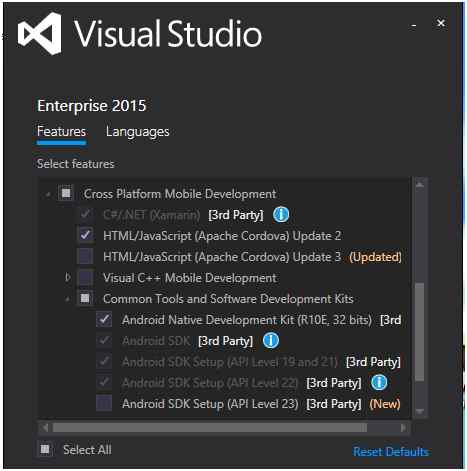This screenshot has width=467, height=471.
Task: Click horizontal scrollbar right arrow
Action: 403,428
